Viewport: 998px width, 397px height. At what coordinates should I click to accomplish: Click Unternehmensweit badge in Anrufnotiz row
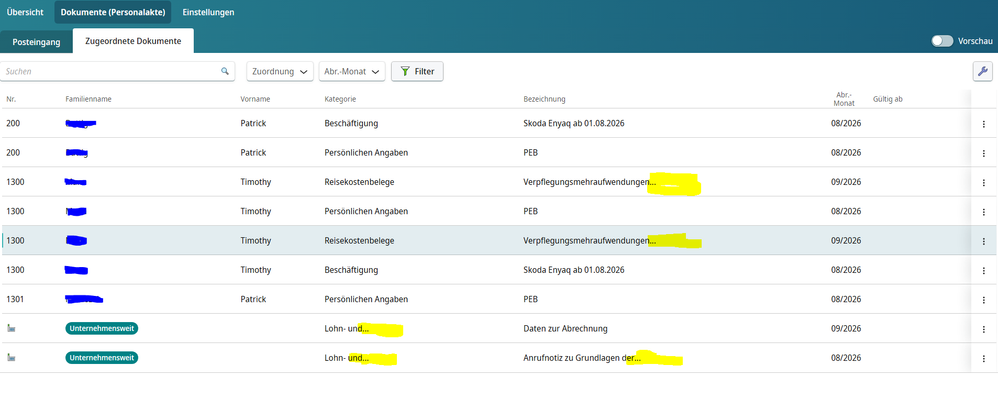(102, 358)
